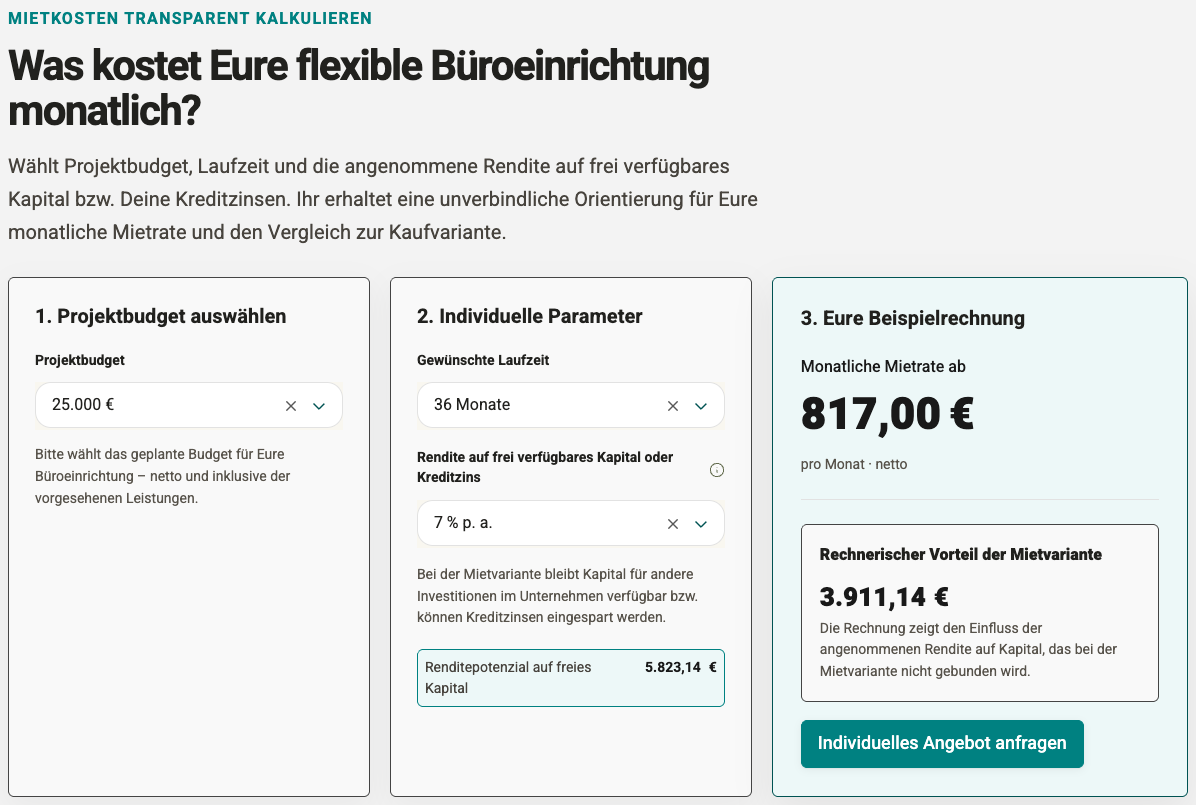1196x805 pixels.
Task: Clear the 7 % p. a. Rendite selection
Action: click(673, 523)
